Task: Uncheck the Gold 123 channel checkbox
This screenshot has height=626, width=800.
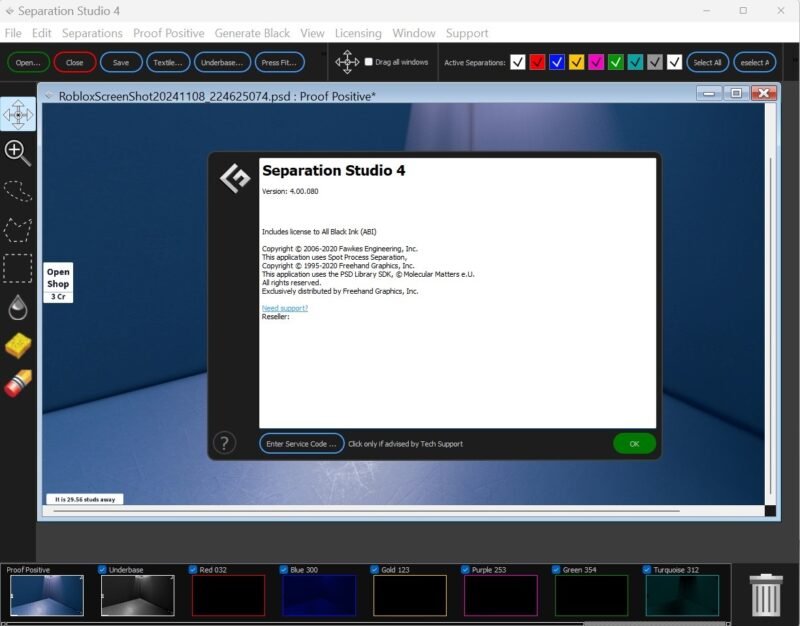Action: pos(374,569)
